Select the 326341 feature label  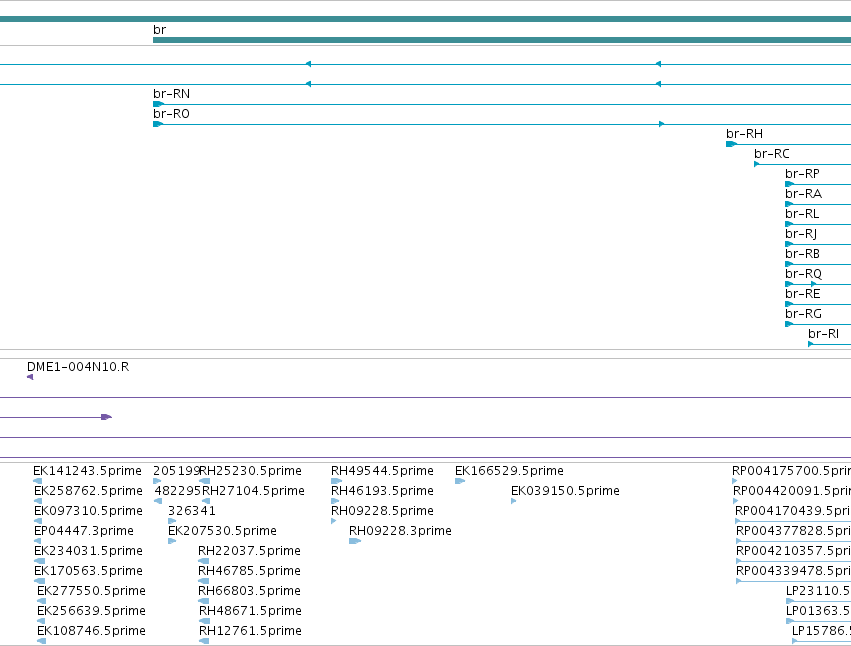192,511
